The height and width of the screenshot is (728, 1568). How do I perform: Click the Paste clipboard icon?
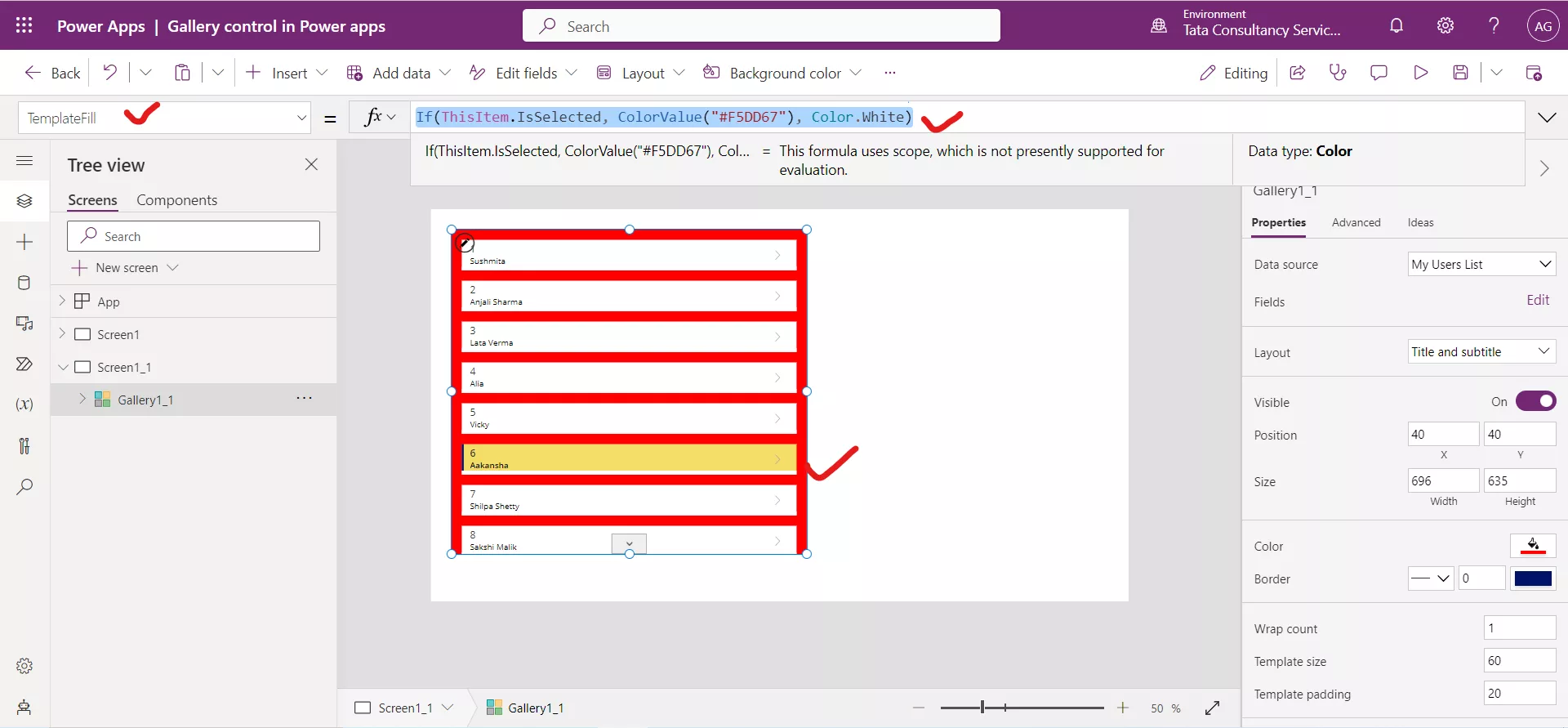(x=182, y=73)
